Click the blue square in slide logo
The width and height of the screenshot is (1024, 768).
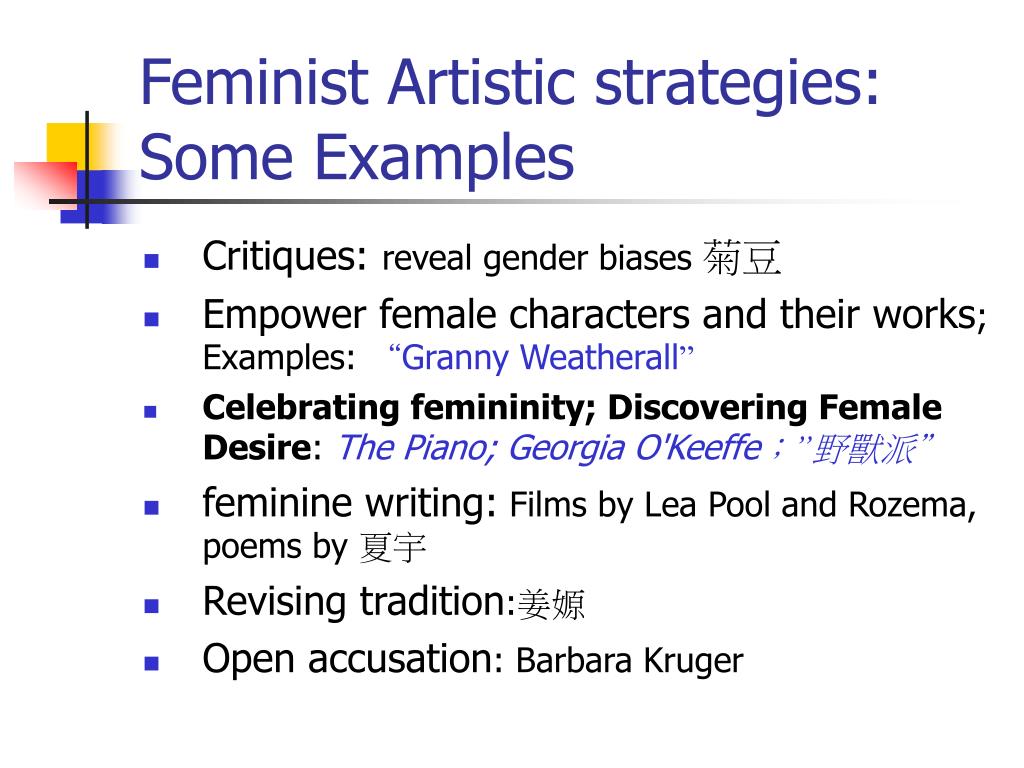click(x=96, y=197)
